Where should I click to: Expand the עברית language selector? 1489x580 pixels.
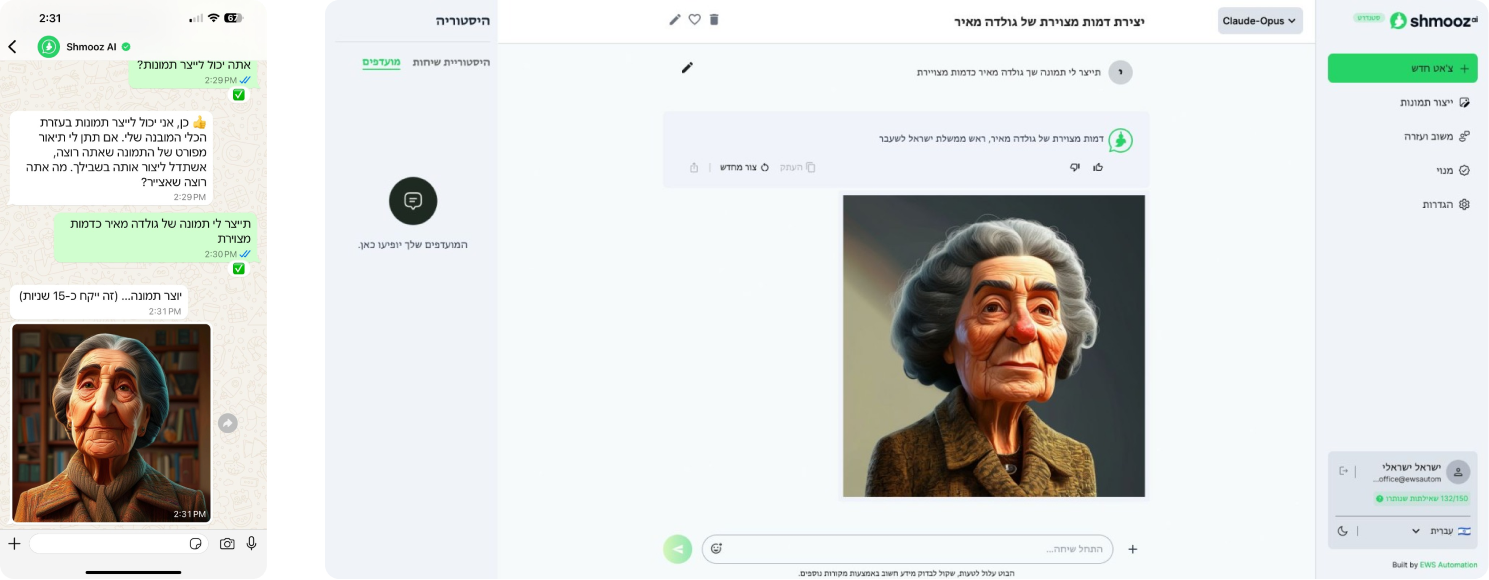click(x=1416, y=531)
